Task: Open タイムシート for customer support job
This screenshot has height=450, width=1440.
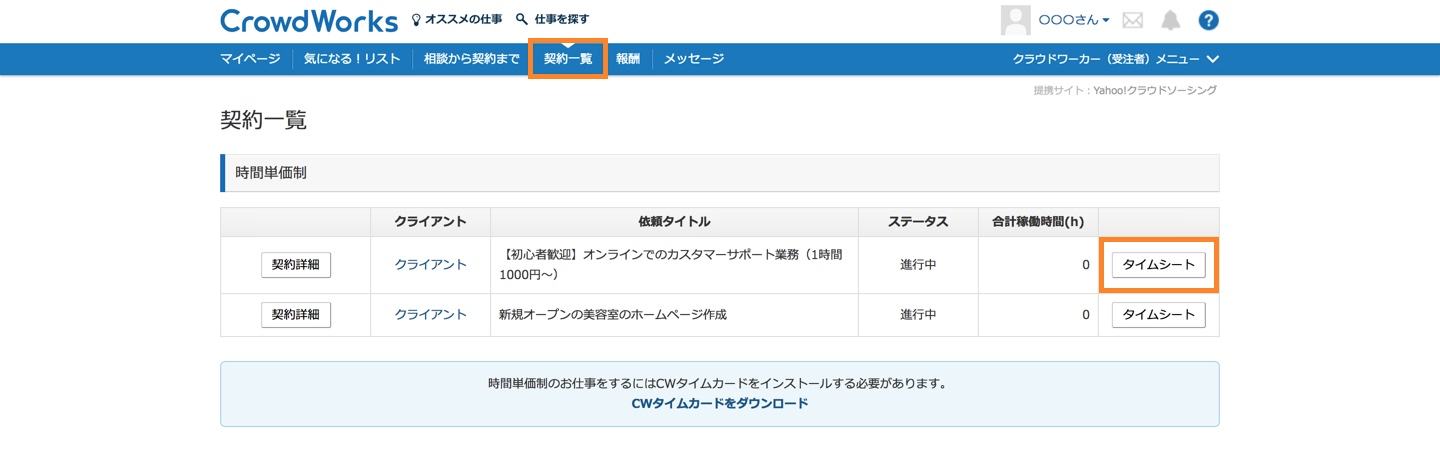Action: [1158, 265]
